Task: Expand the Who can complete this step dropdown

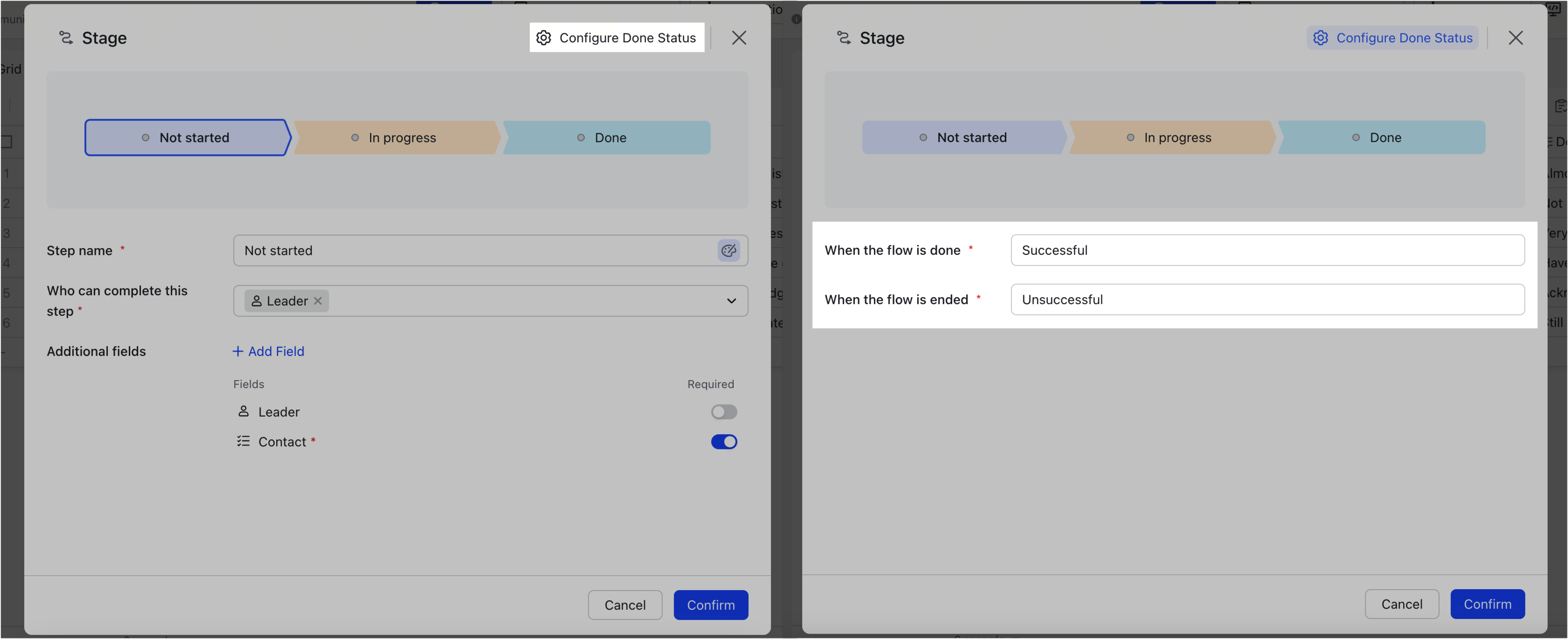Action: (x=731, y=301)
